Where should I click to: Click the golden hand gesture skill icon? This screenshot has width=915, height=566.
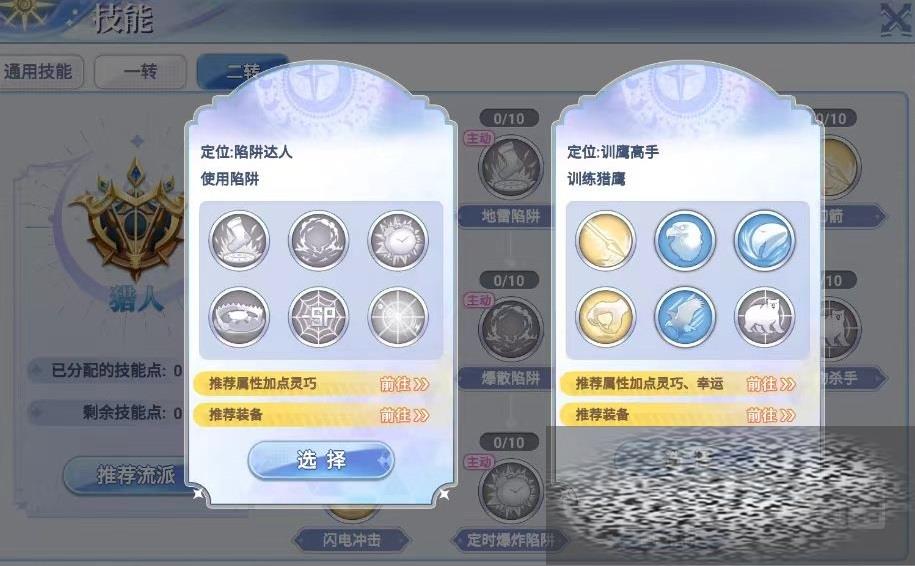pos(606,317)
